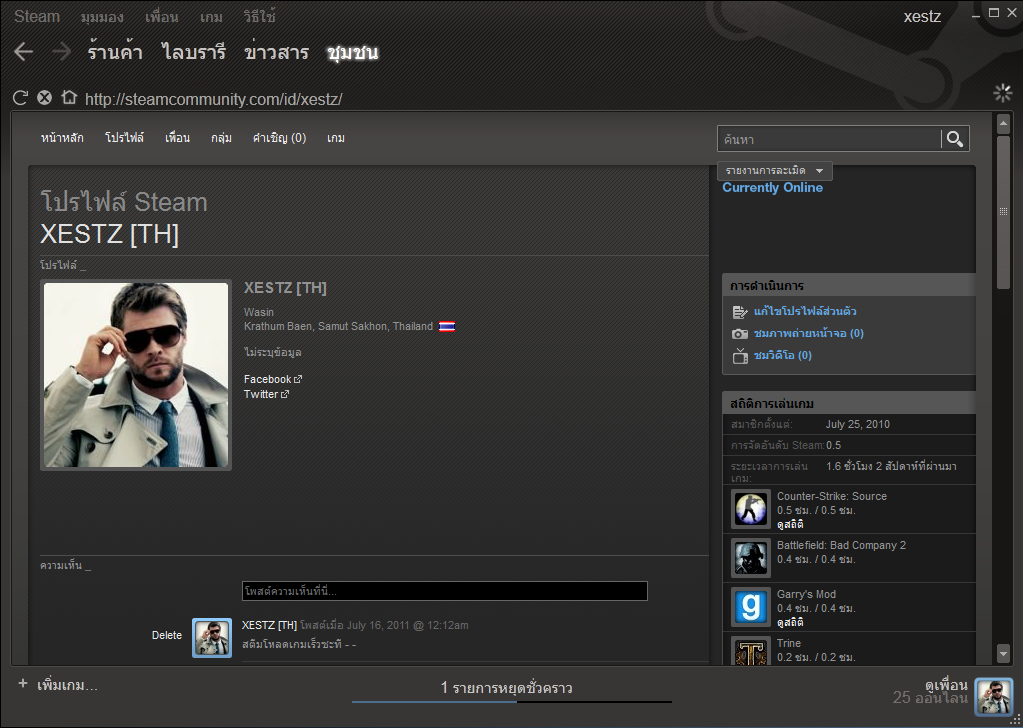Click the large XESTZ profile picture
Image resolution: width=1023 pixels, height=728 pixels.
tap(136, 375)
